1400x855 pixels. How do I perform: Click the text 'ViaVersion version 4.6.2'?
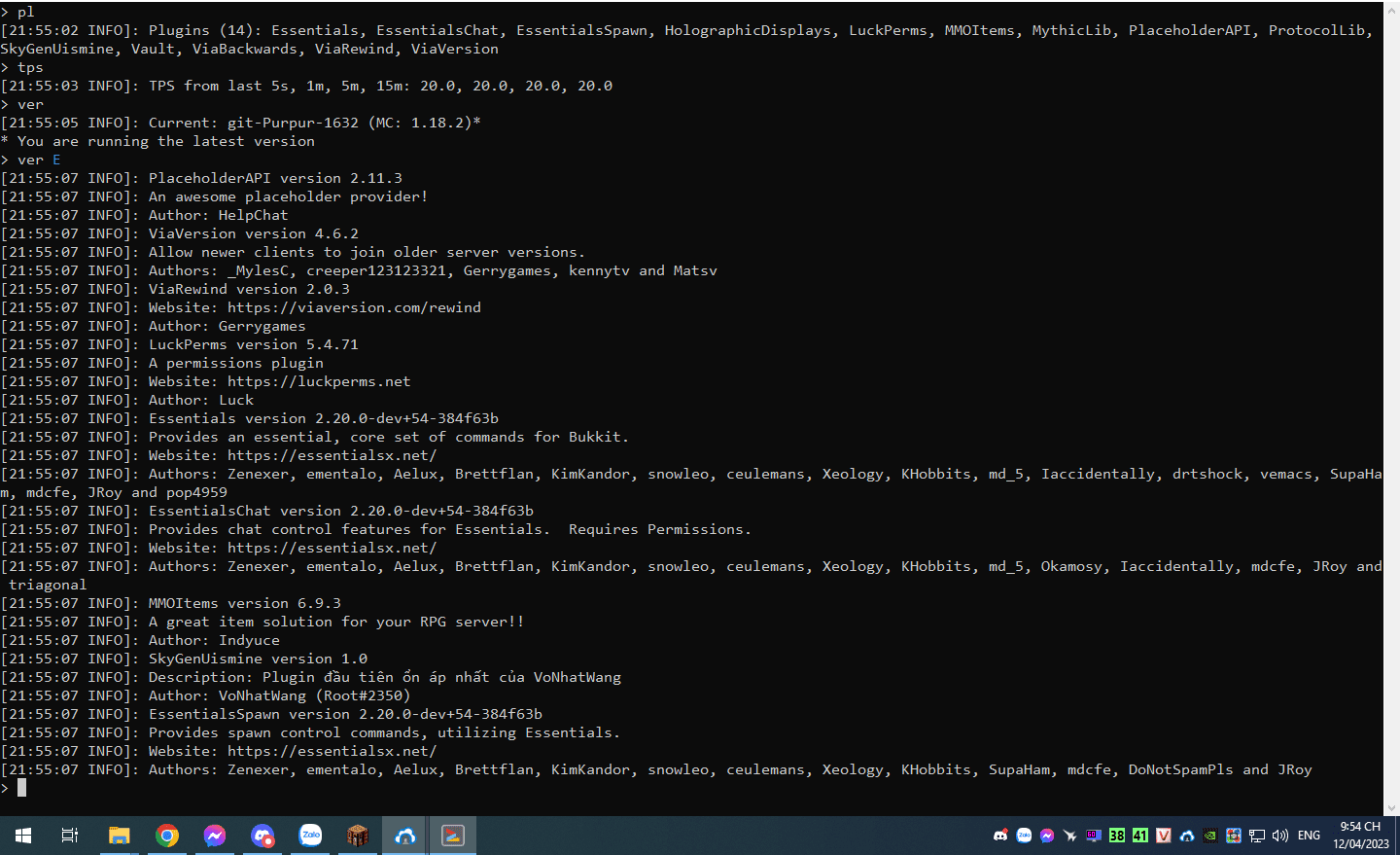254,233
